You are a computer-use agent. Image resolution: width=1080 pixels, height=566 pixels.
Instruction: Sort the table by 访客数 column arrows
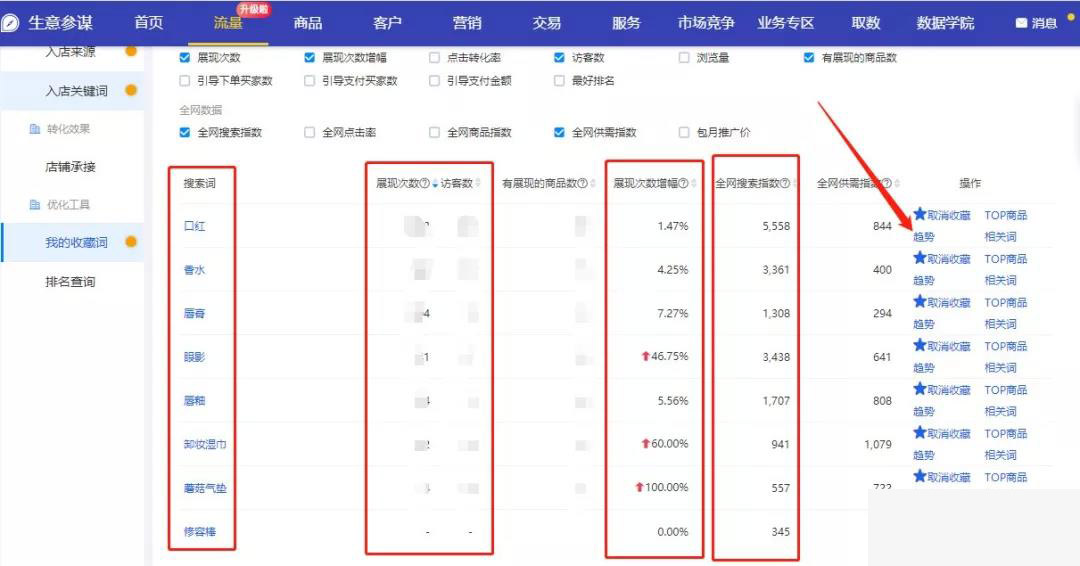[478, 184]
